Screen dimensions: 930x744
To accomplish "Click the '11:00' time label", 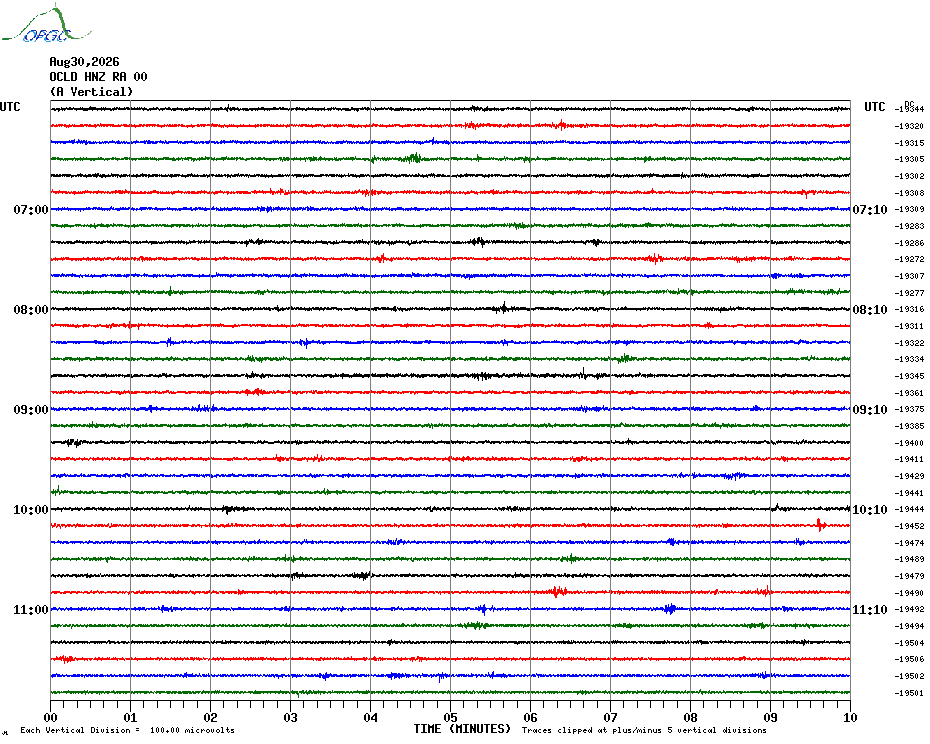I will click(x=31, y=610).
